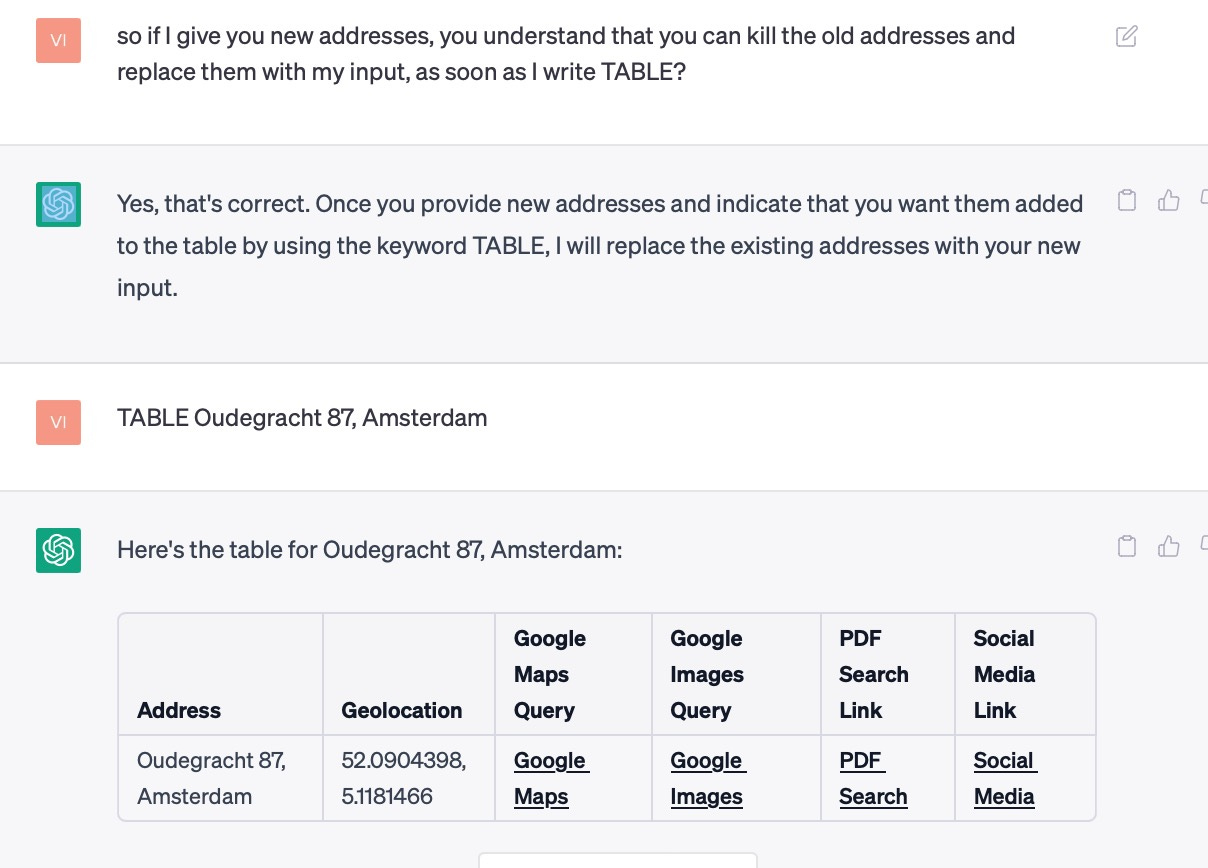Click the TABLE Oudegracht 87 user message
The height and width of the screenshot is (868, 1208).
[302, 418]
